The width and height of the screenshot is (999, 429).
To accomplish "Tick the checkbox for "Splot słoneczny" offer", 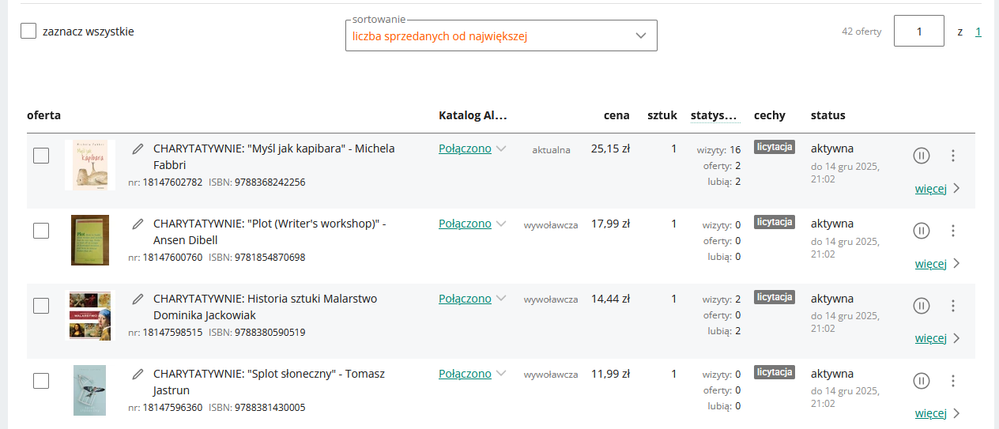I will click(41, 381).
